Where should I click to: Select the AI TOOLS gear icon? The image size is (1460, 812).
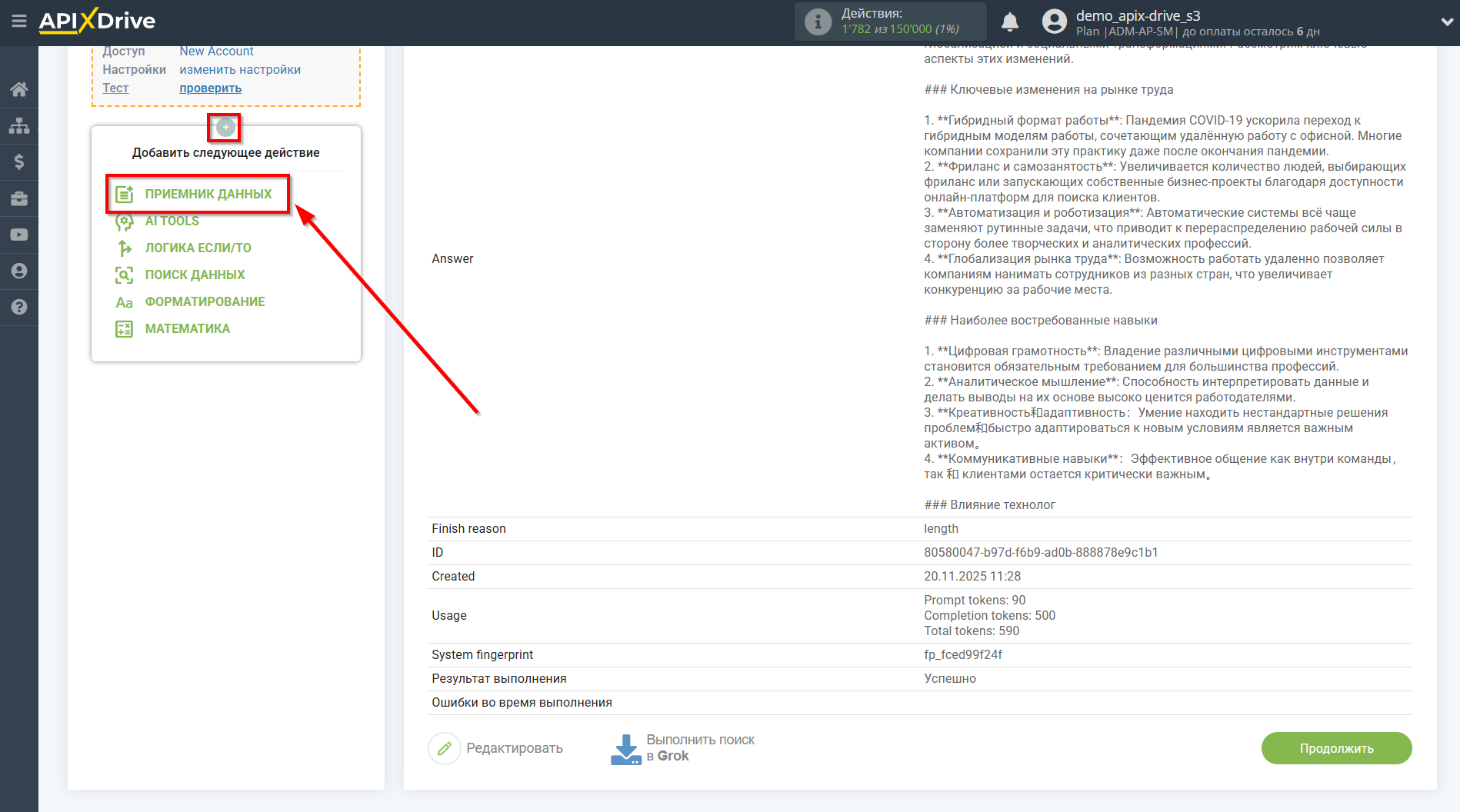pos(124,221)
